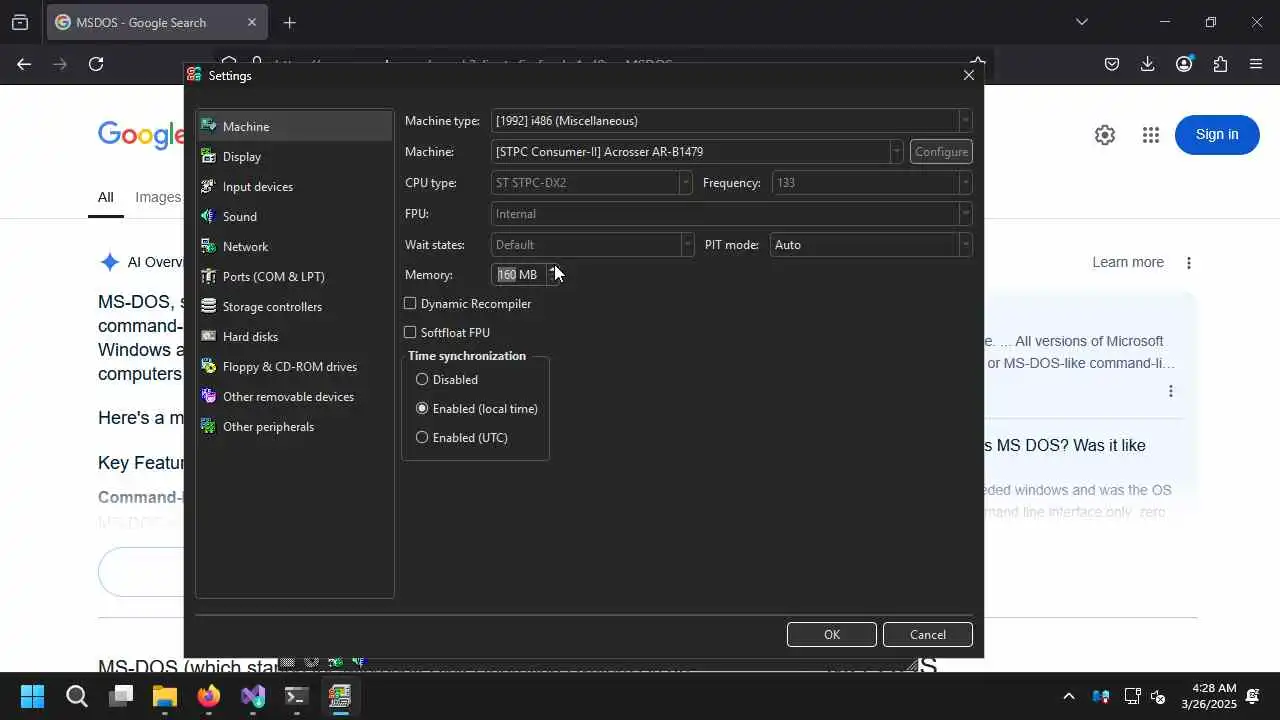Open Terminal from the taskbar

click(x=296, y=696)
